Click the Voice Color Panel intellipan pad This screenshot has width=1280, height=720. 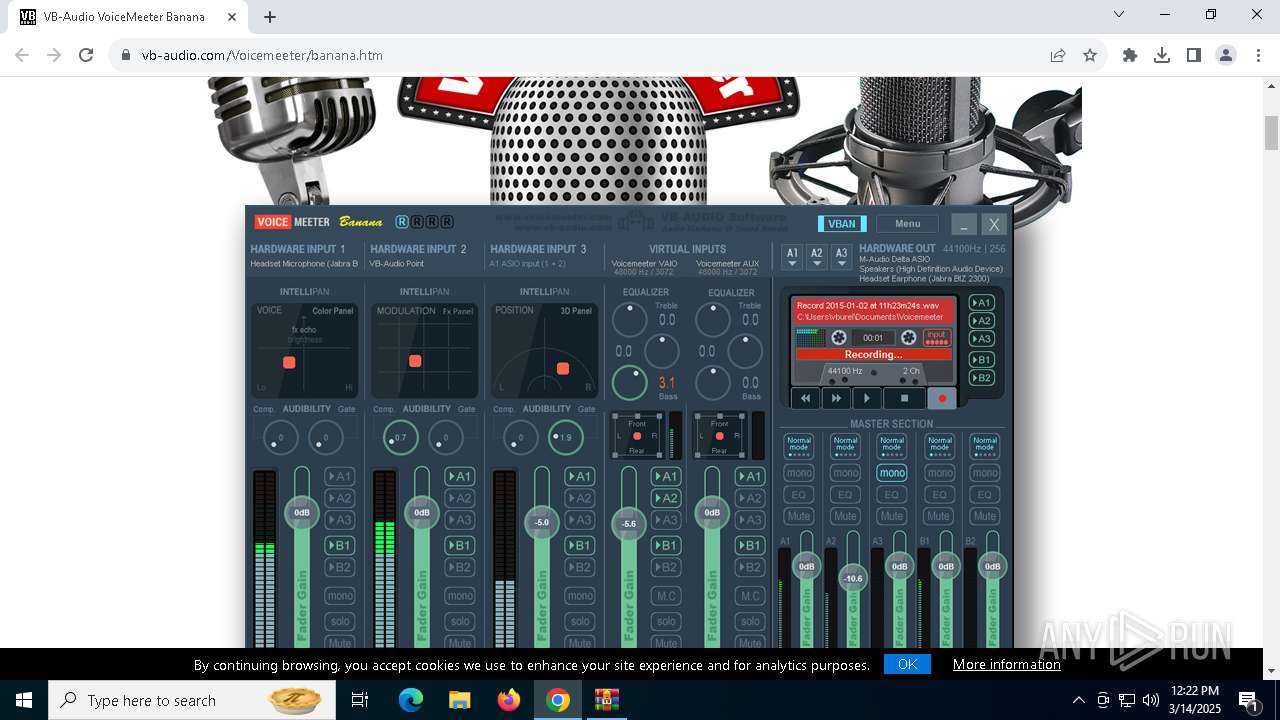(305, 350)
